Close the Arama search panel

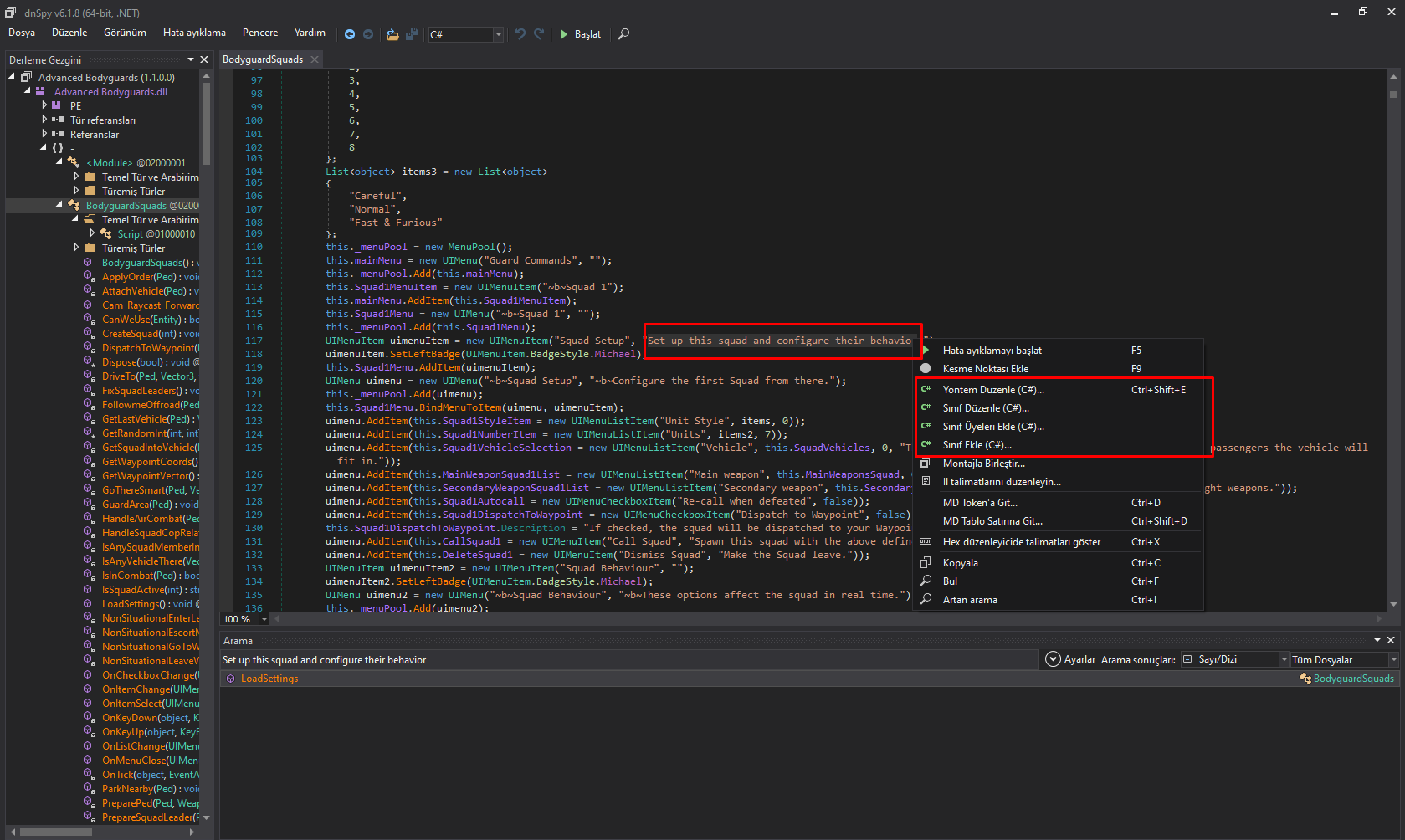1391,640
